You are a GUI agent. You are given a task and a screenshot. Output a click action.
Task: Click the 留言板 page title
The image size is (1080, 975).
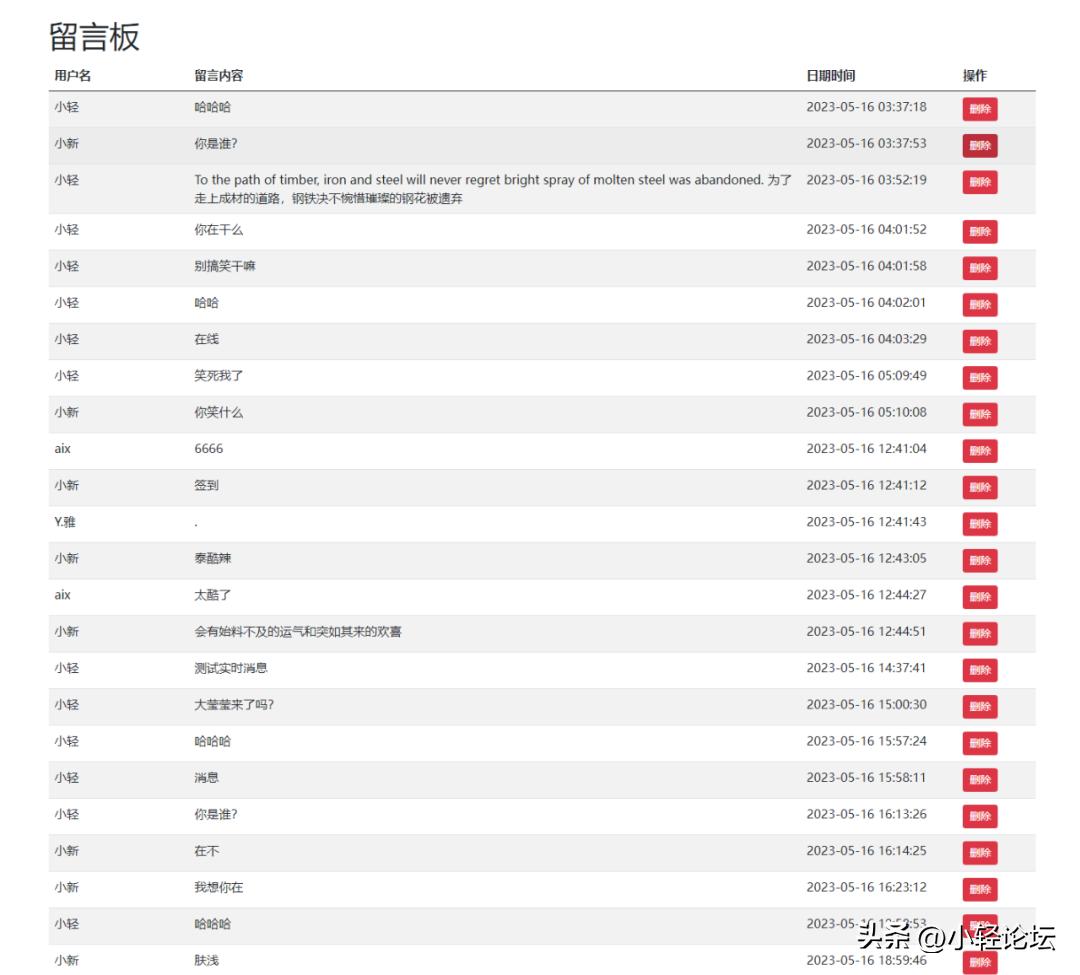point(95,36)
